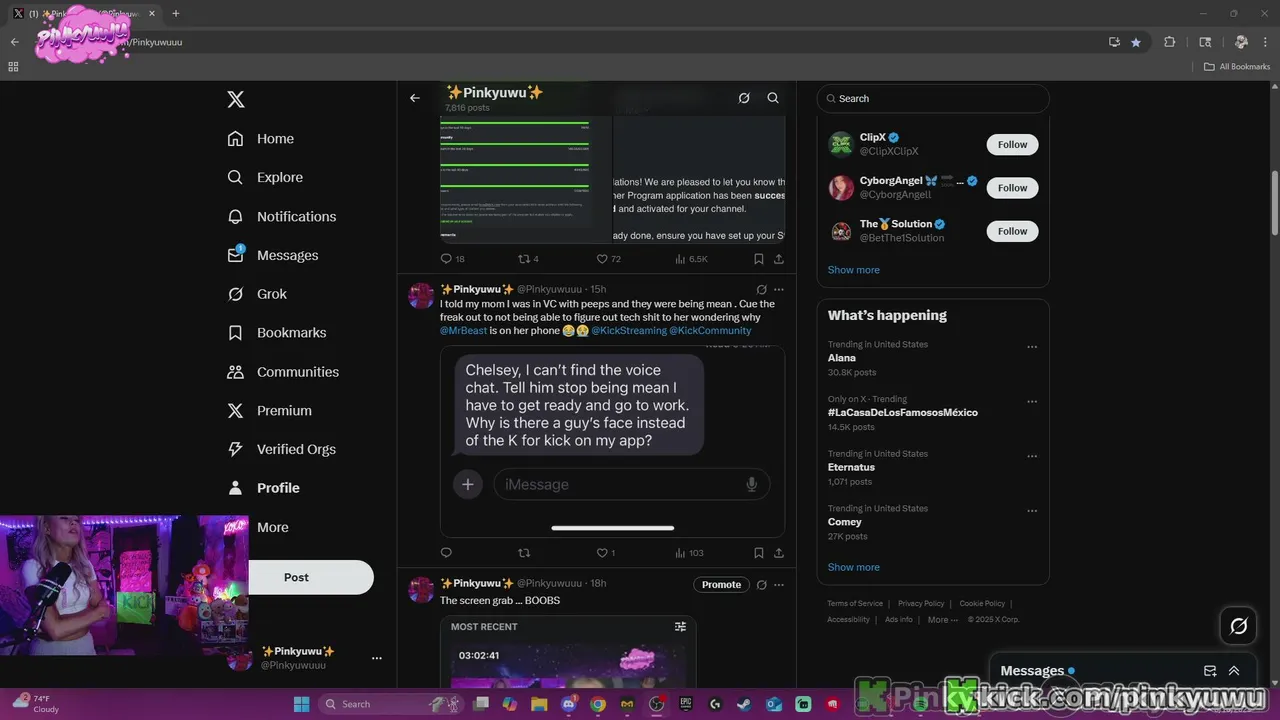Open account switcher three-dots menu
This screenshot has height=720, width=1280.
click(x=377, y=658)
